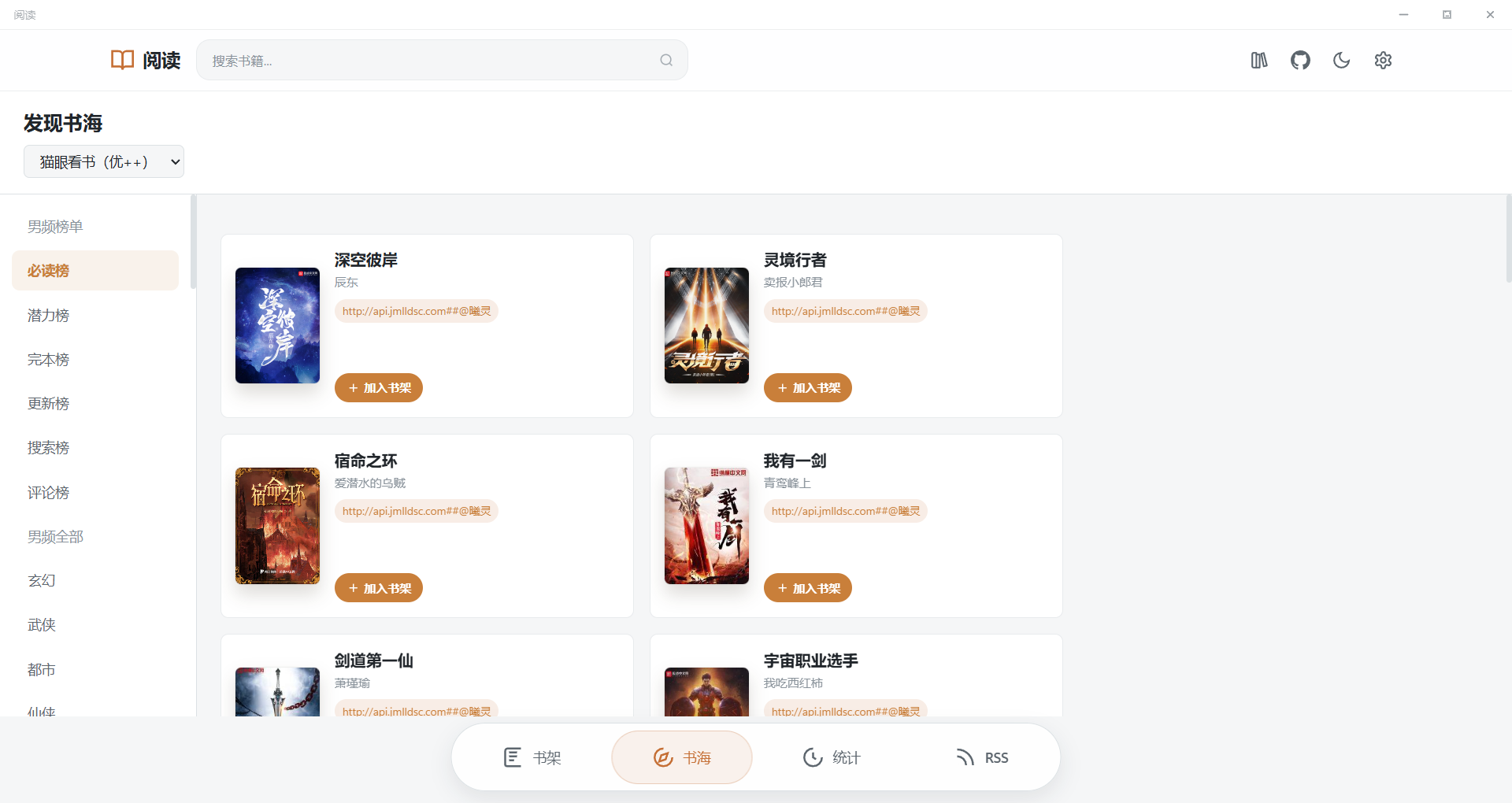This screenshot has height=803, width=1512.
Task: Open settings gear icon
Action: (1383, 60)
